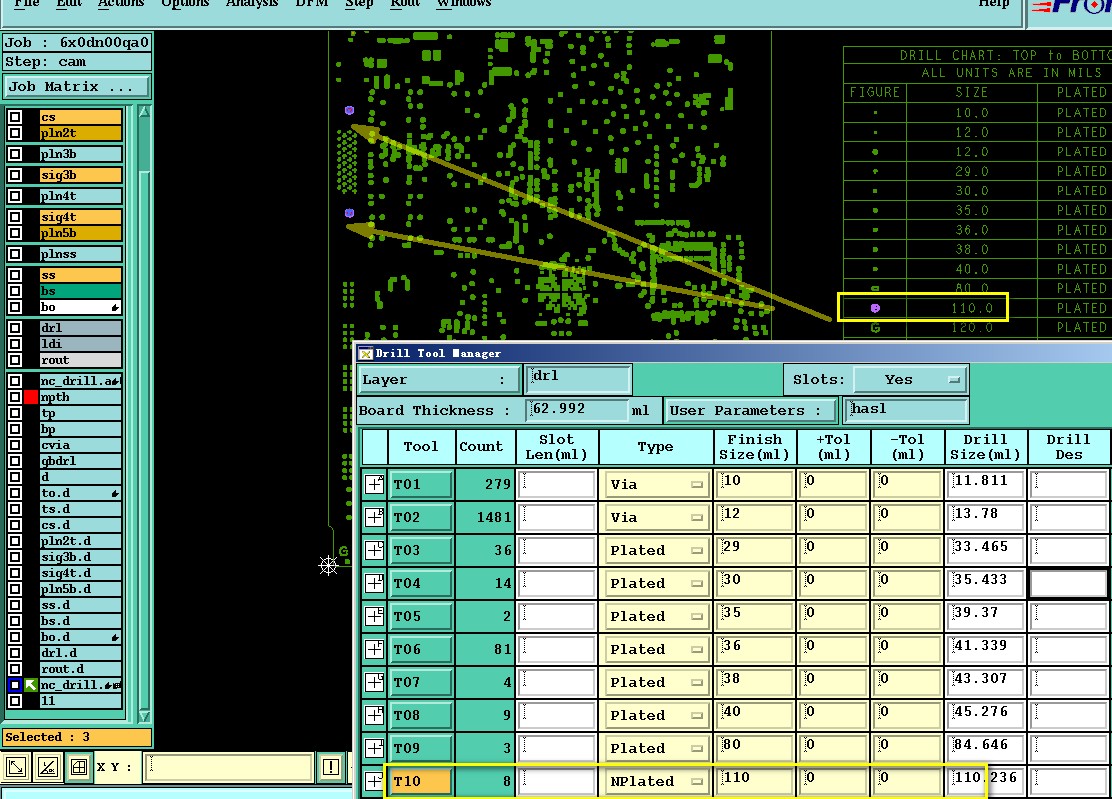Enable the checkbox beside layer sig3b
Viewport: 1112px width, 799px height.
pyautogui.click(x=15, y=175)
